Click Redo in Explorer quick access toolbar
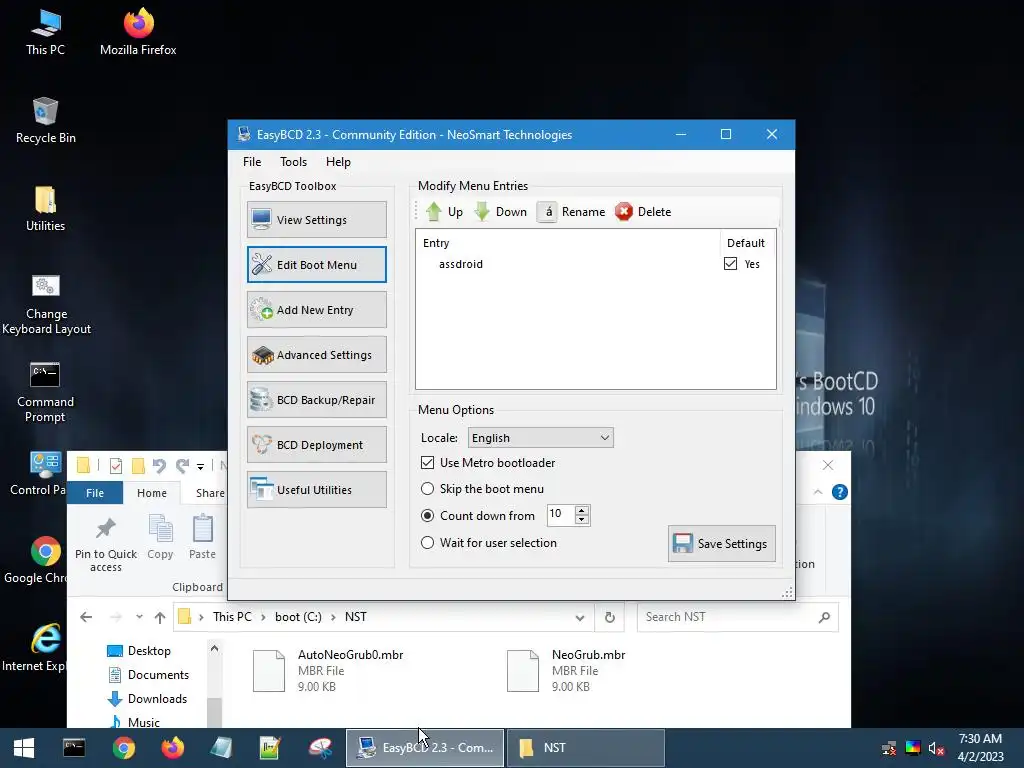The image size is (1024, 768). click(x=182, y=466)
